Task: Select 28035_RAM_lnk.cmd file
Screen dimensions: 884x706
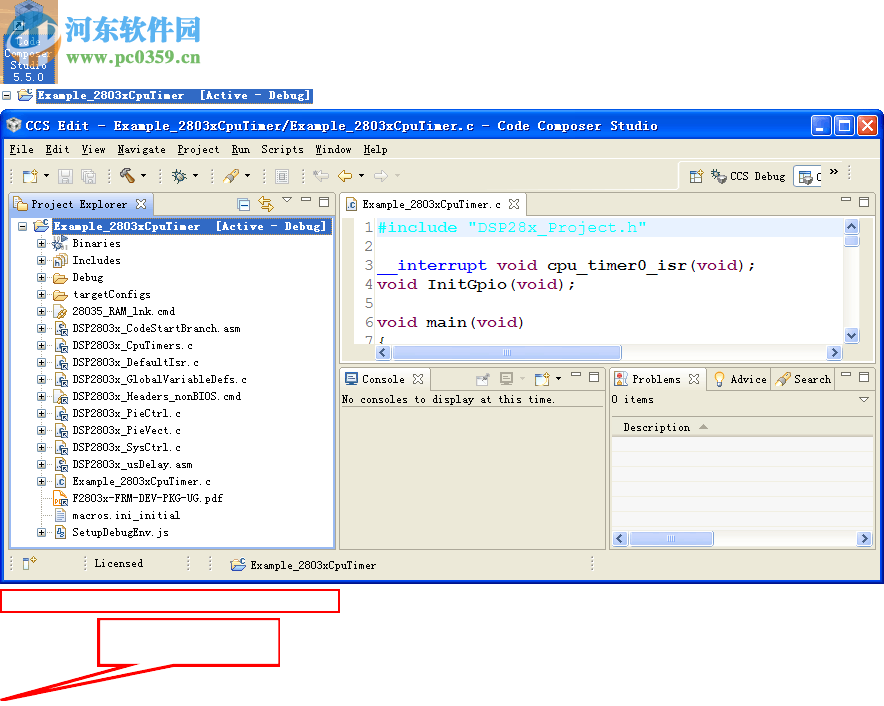Action: point(123,311)
